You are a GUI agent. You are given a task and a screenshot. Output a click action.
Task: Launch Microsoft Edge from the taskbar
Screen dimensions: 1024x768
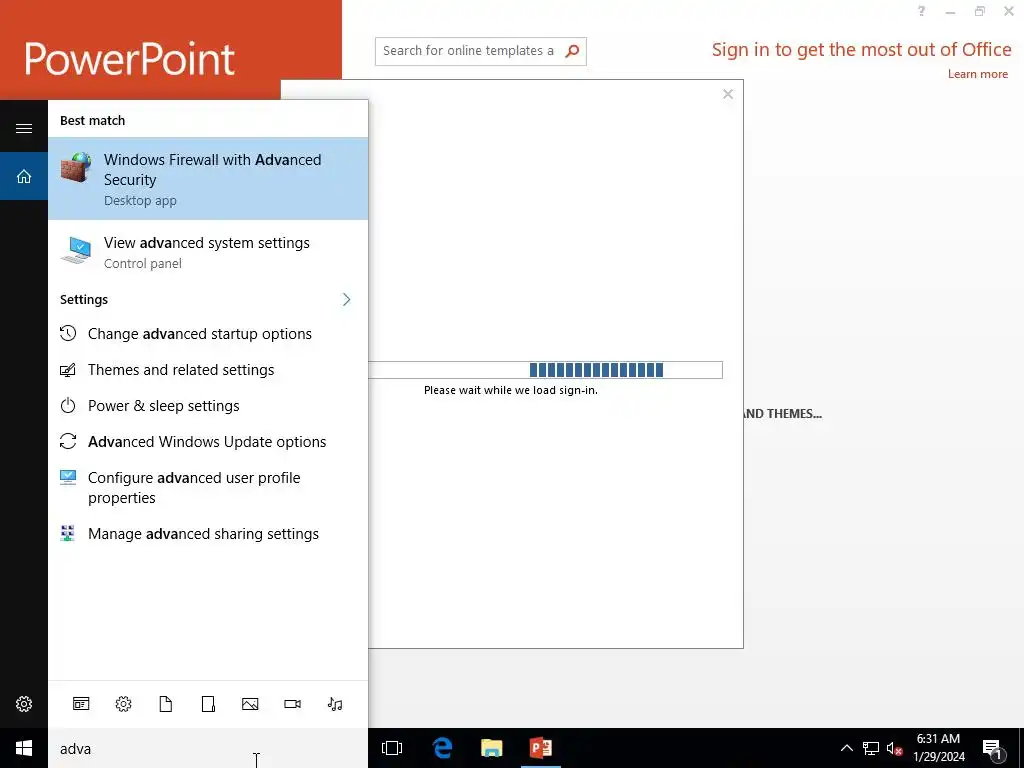click(x=442, y=748)
